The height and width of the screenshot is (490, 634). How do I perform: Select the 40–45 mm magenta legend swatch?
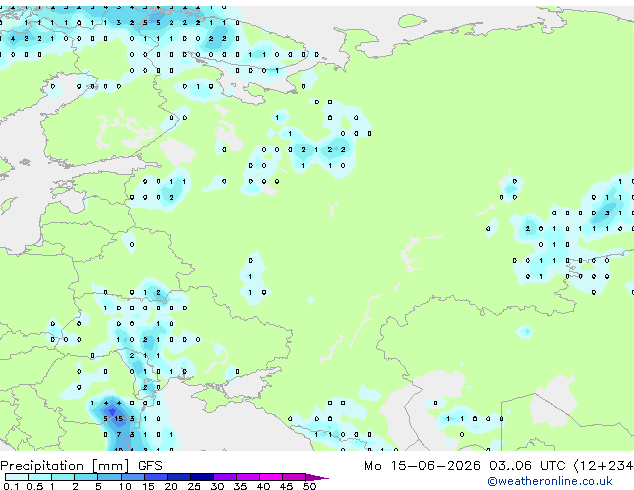[x=271, y=477]
